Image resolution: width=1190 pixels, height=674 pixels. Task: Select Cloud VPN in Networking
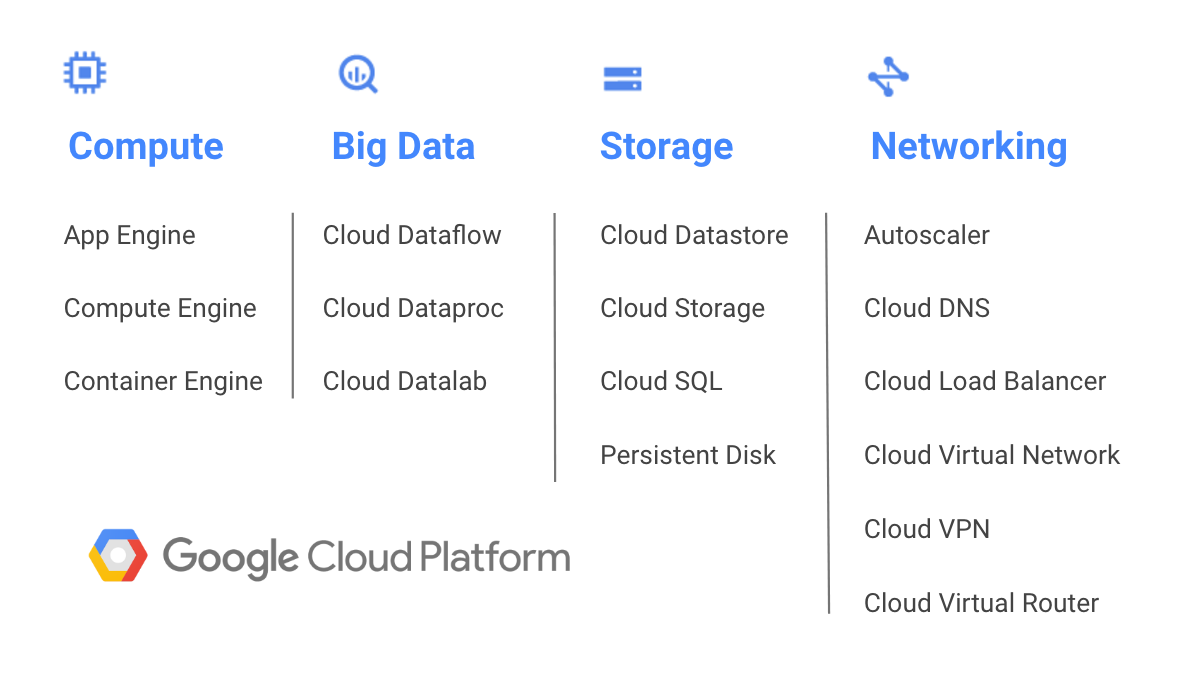tap(927, 529)
